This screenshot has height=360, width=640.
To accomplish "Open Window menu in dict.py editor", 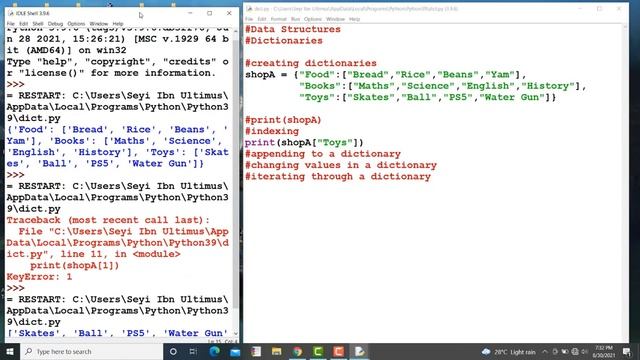I will (x=336, y=19).
